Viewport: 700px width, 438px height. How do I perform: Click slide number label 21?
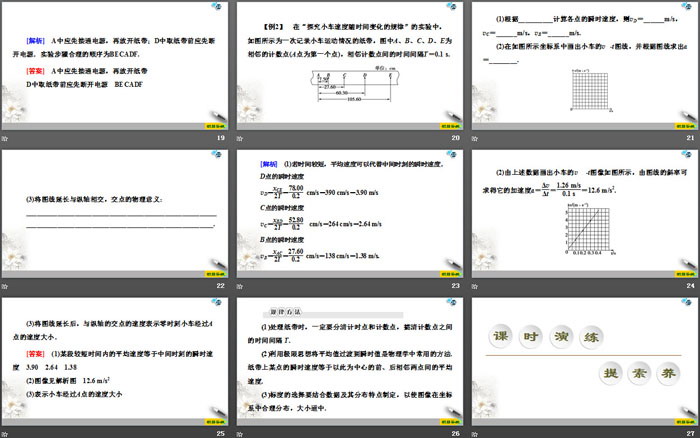[690, 138]
